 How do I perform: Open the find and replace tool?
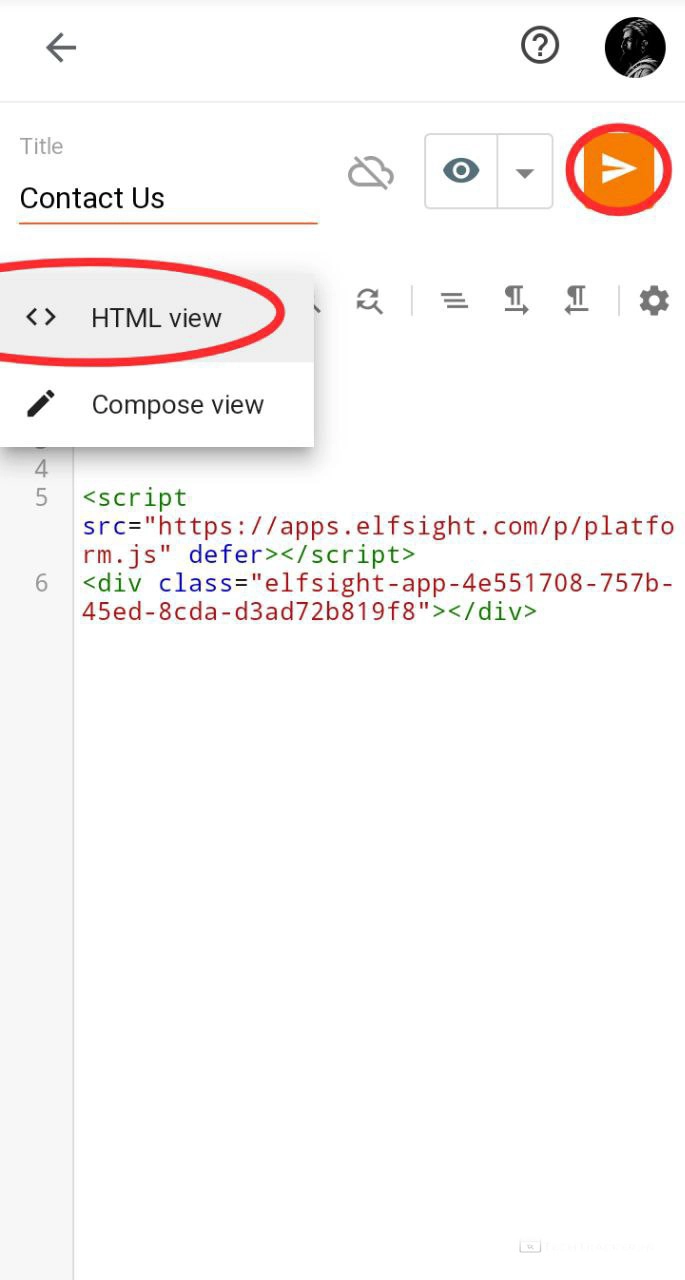pos(369,300)
